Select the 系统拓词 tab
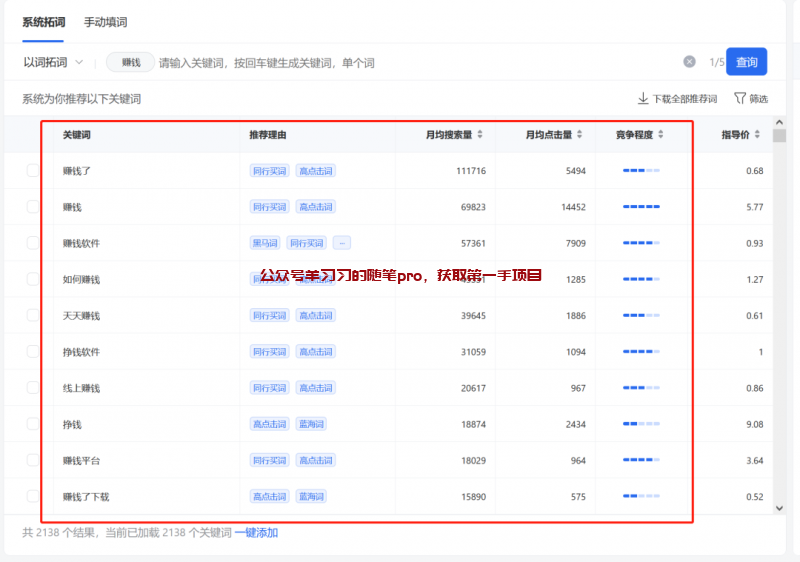The image size is (800, 562). pos(43,22)
